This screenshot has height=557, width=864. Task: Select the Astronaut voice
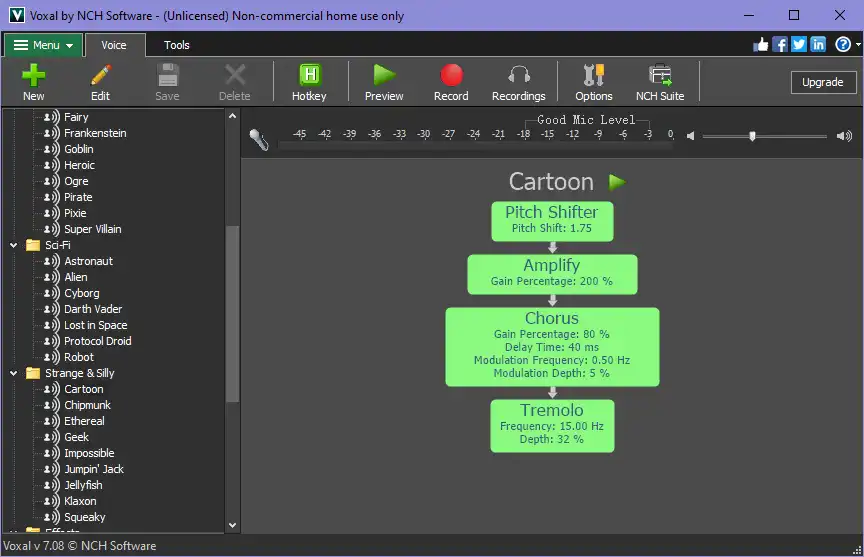click(x=88, y=261)
